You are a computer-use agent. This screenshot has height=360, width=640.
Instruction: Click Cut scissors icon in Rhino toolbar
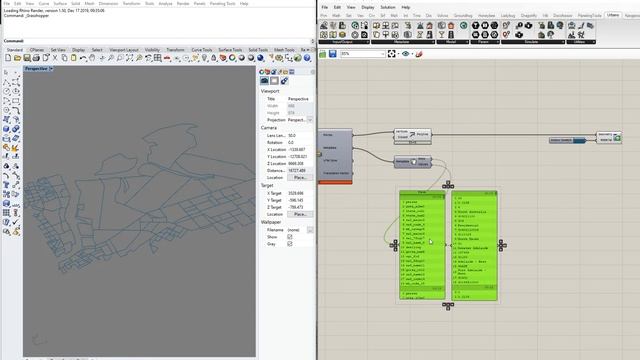55,58
